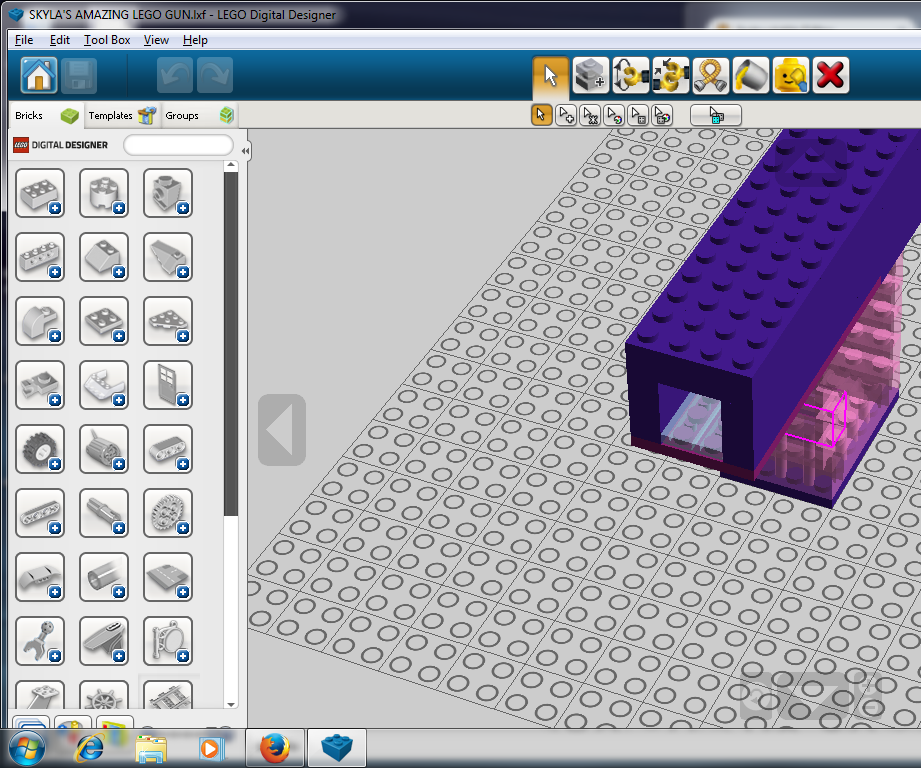Expand the slope bricks category
Screen dimensions: 921x768
point(104,257)
